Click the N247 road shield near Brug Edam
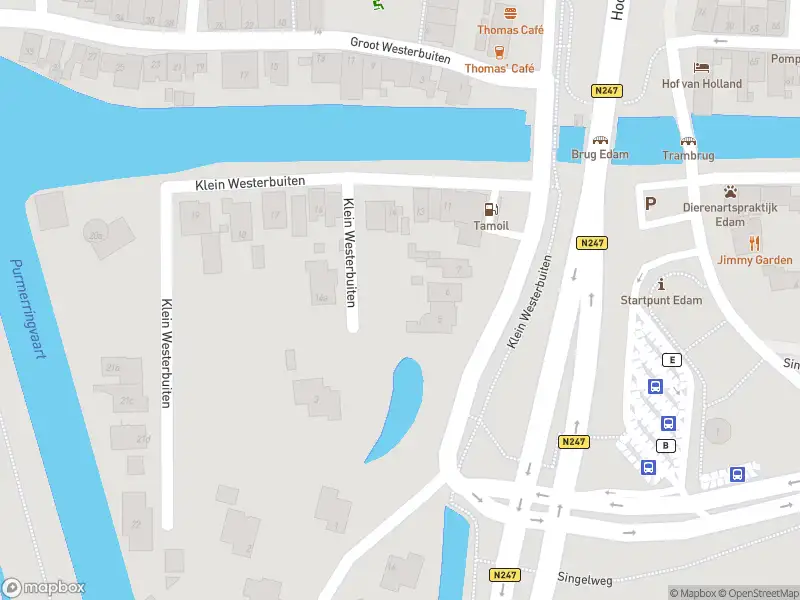This screenshot has width=800, height=600. point(607,91)
